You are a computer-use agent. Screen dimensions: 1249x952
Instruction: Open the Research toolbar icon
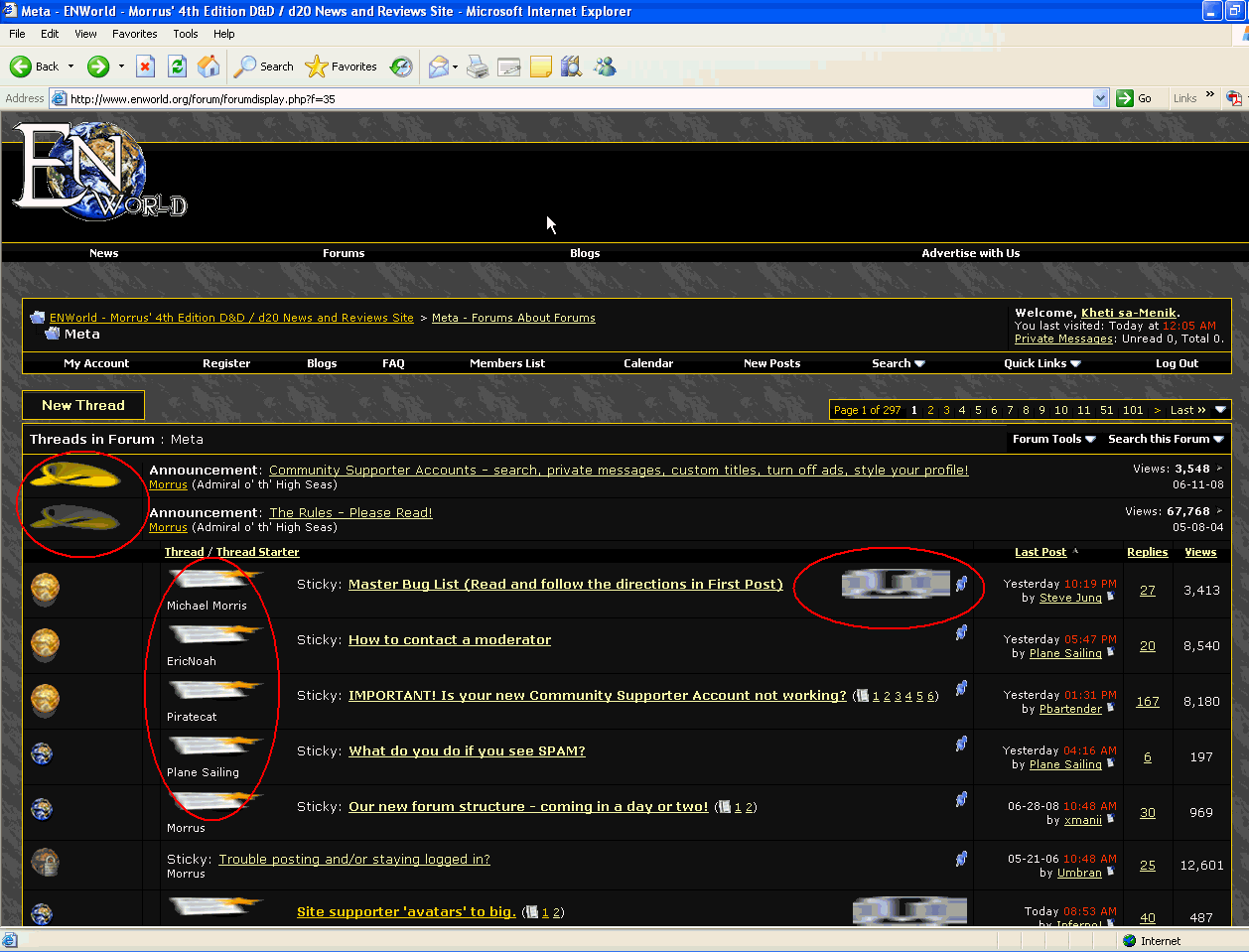click(x=571, y=67)
